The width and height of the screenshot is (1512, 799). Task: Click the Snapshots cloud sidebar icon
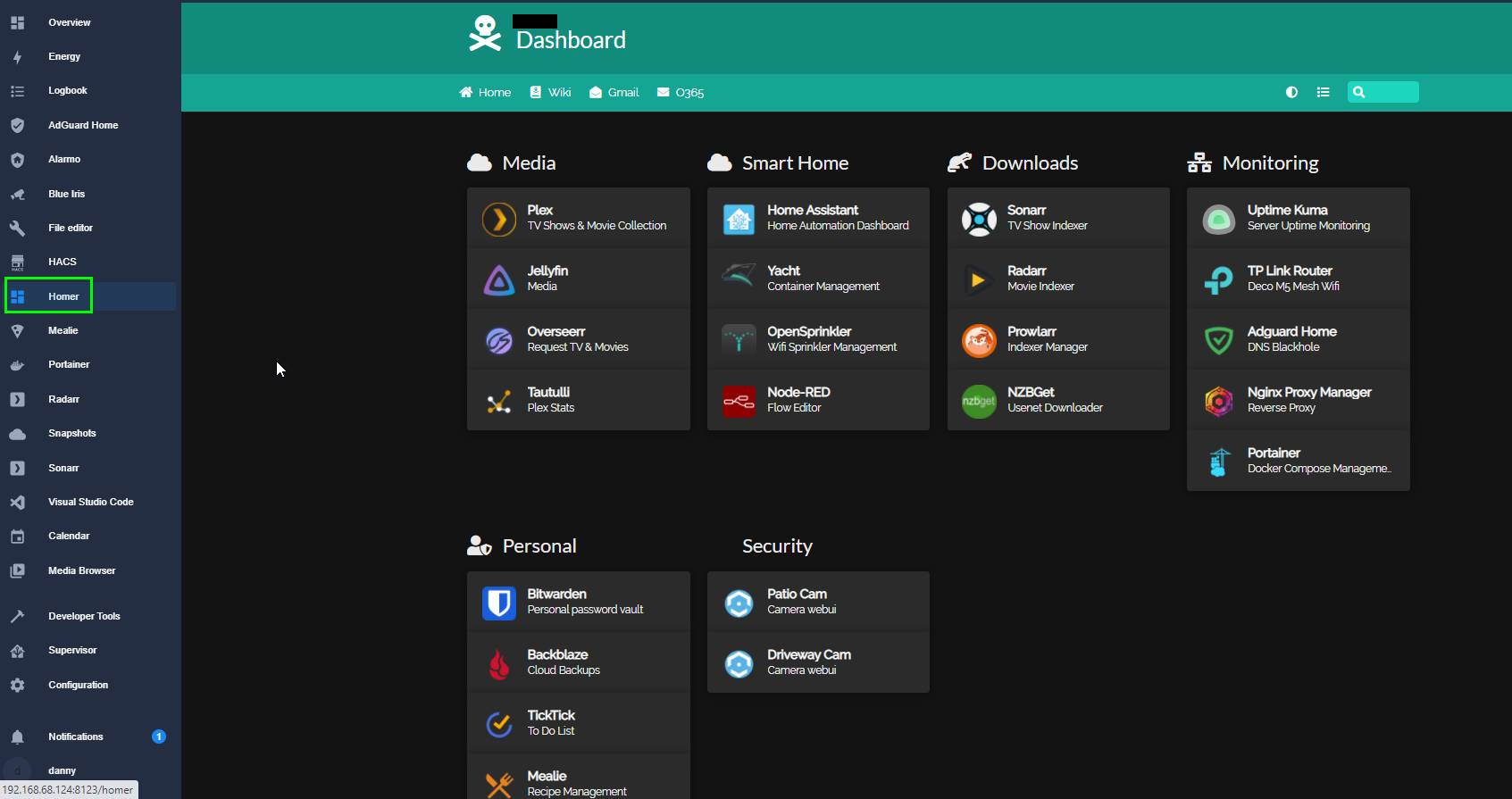pyautogui.click(x=17, y=434)
